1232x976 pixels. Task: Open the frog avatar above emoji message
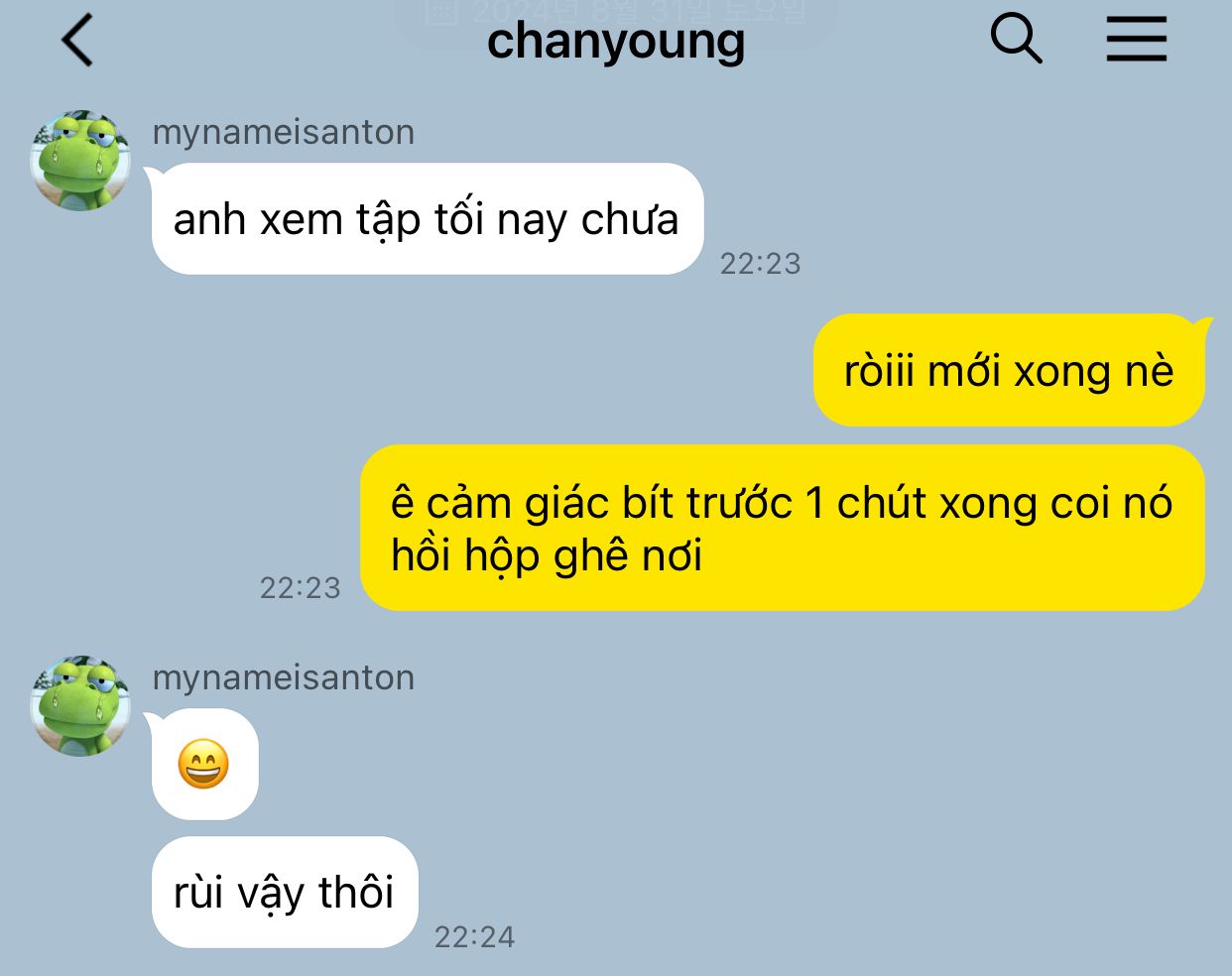pos(80,705)
